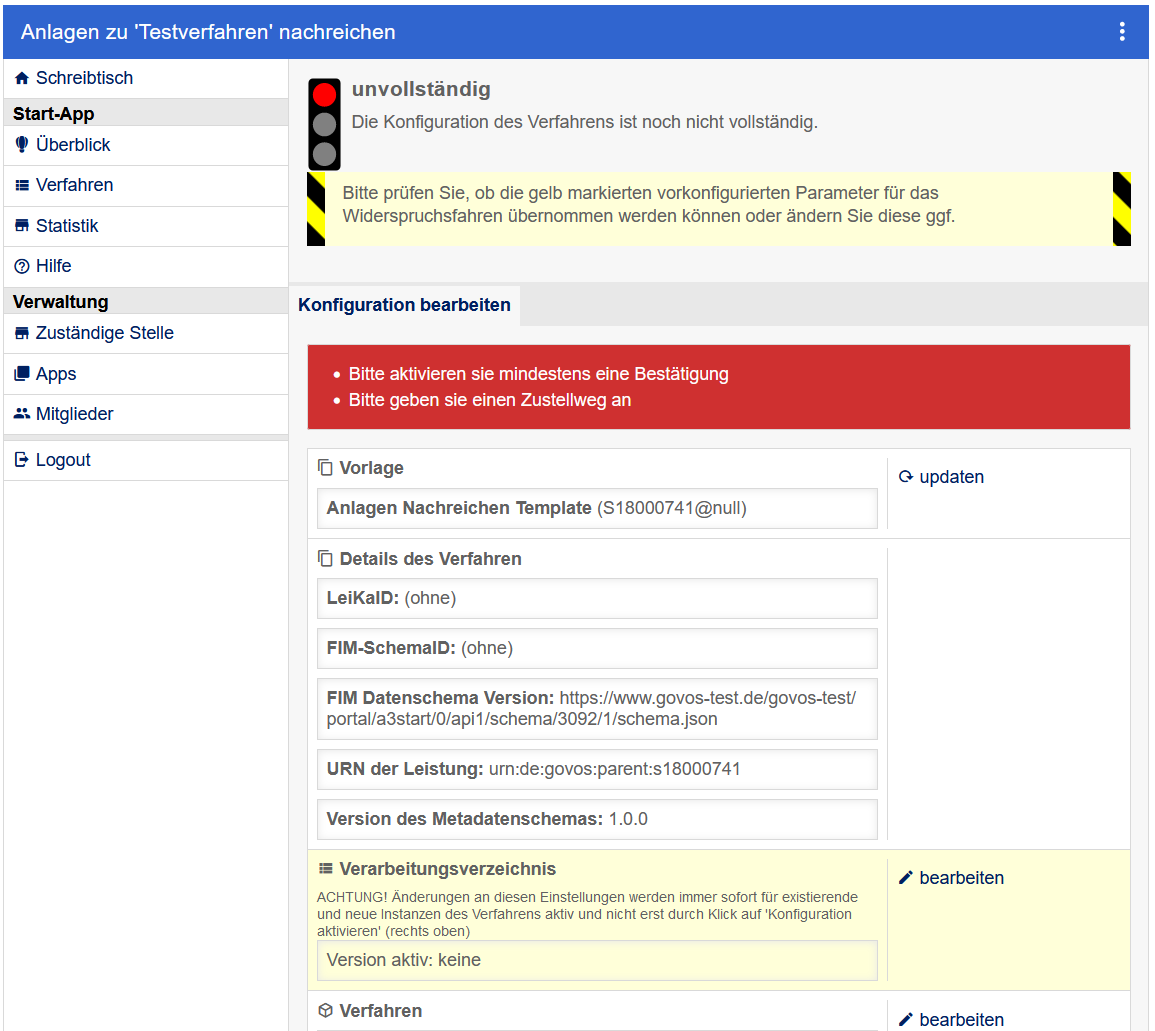Click the list icon beside Verfahren
The width and height of the screenshot is (1155, 1031).
pos(22,185)
